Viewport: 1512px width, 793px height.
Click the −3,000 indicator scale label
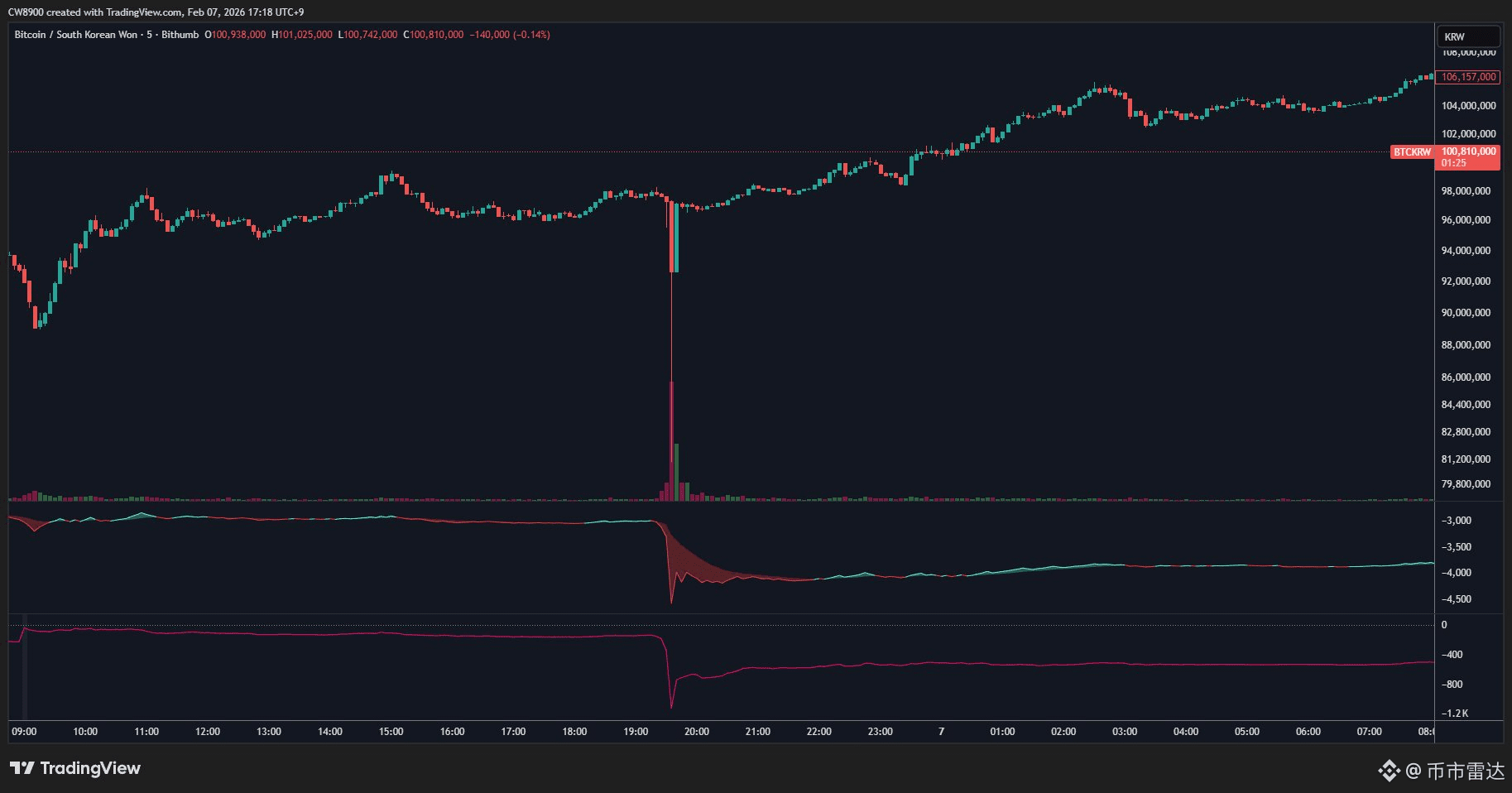pos(1457,521)
